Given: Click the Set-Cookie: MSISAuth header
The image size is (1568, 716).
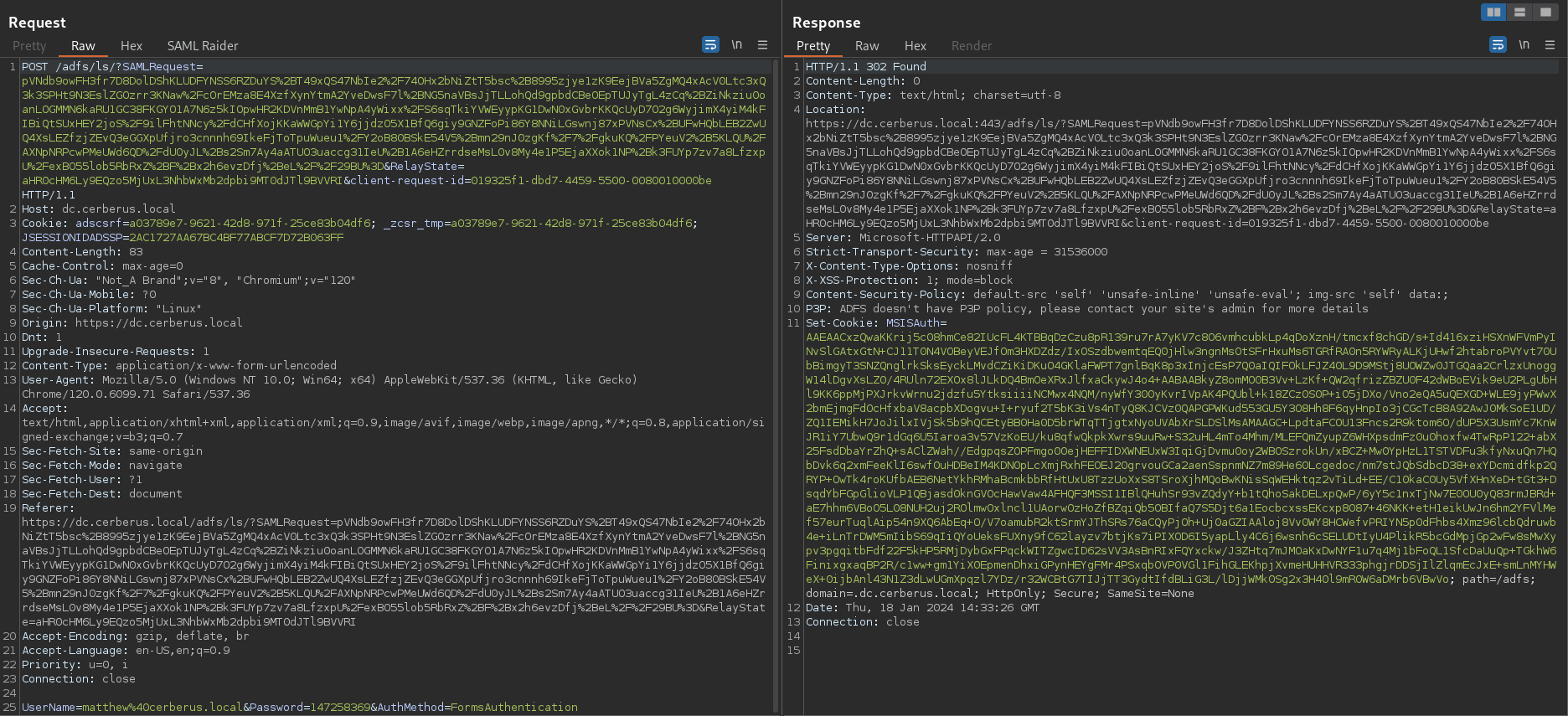Looking at the screenshot, I should 876,323.
